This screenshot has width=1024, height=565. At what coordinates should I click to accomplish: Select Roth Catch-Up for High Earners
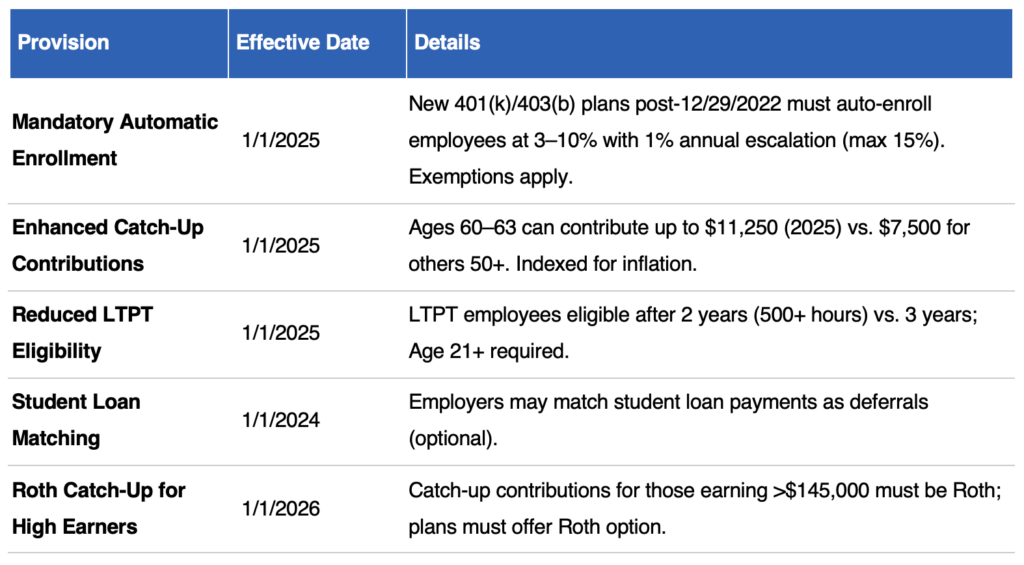point(98,508)
